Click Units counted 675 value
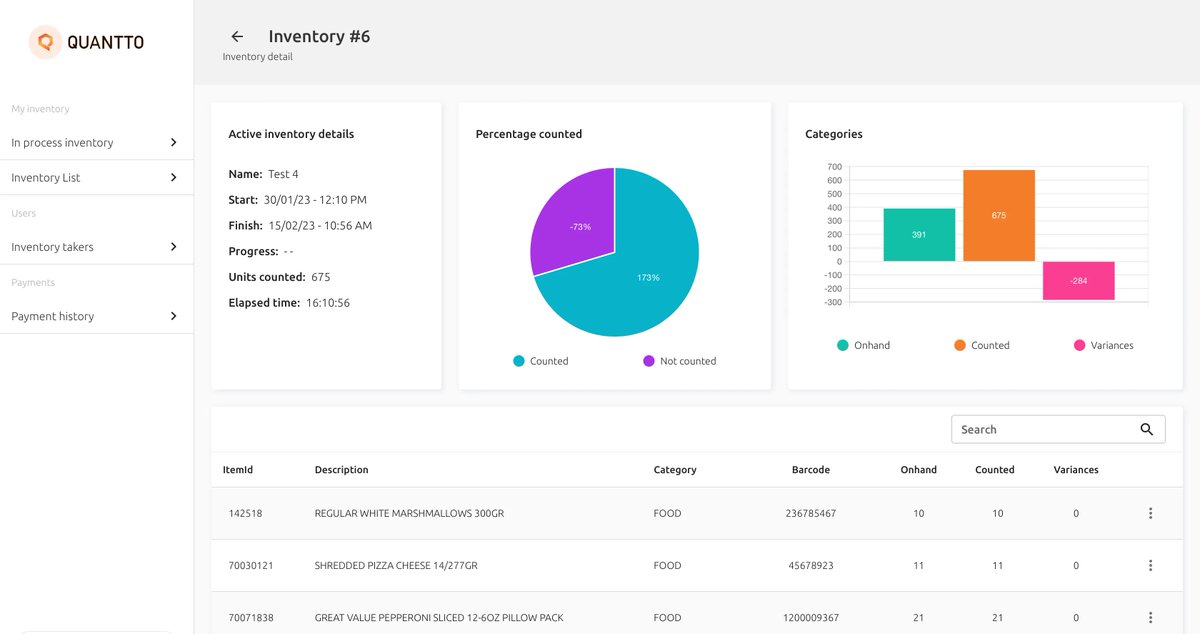 (x=320, y=277)
